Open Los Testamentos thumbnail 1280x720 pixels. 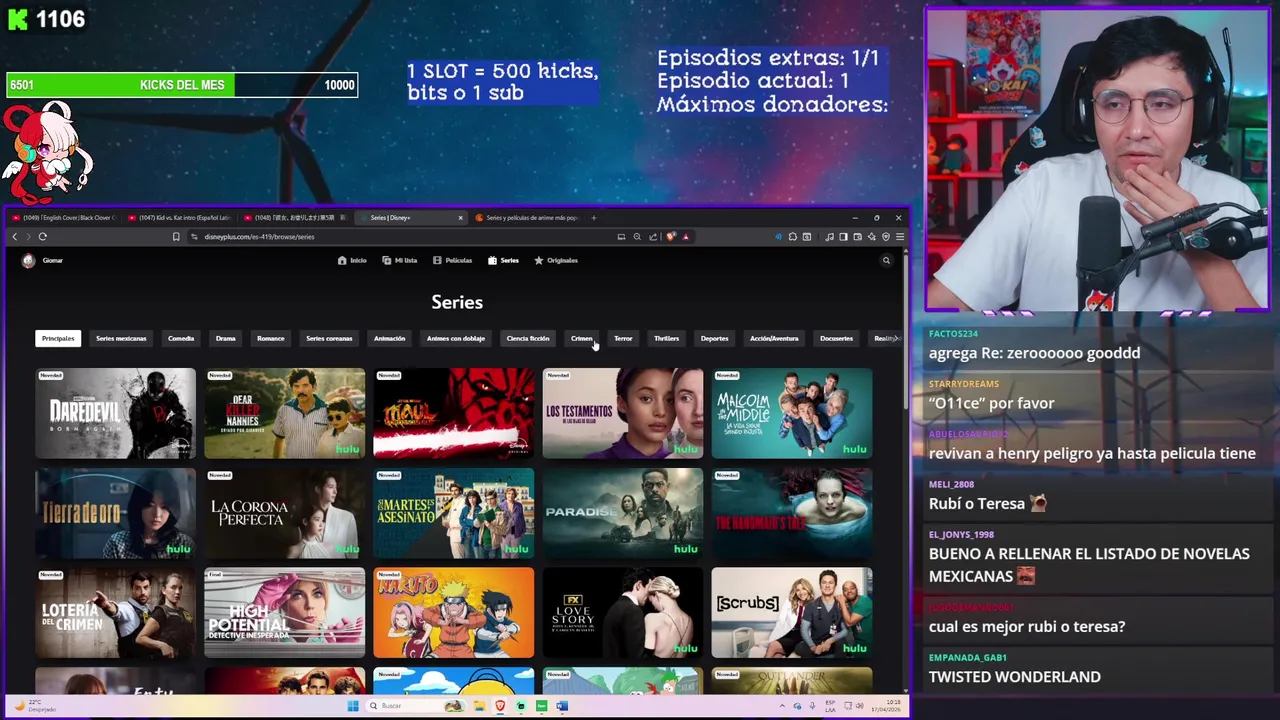[623, 413]
